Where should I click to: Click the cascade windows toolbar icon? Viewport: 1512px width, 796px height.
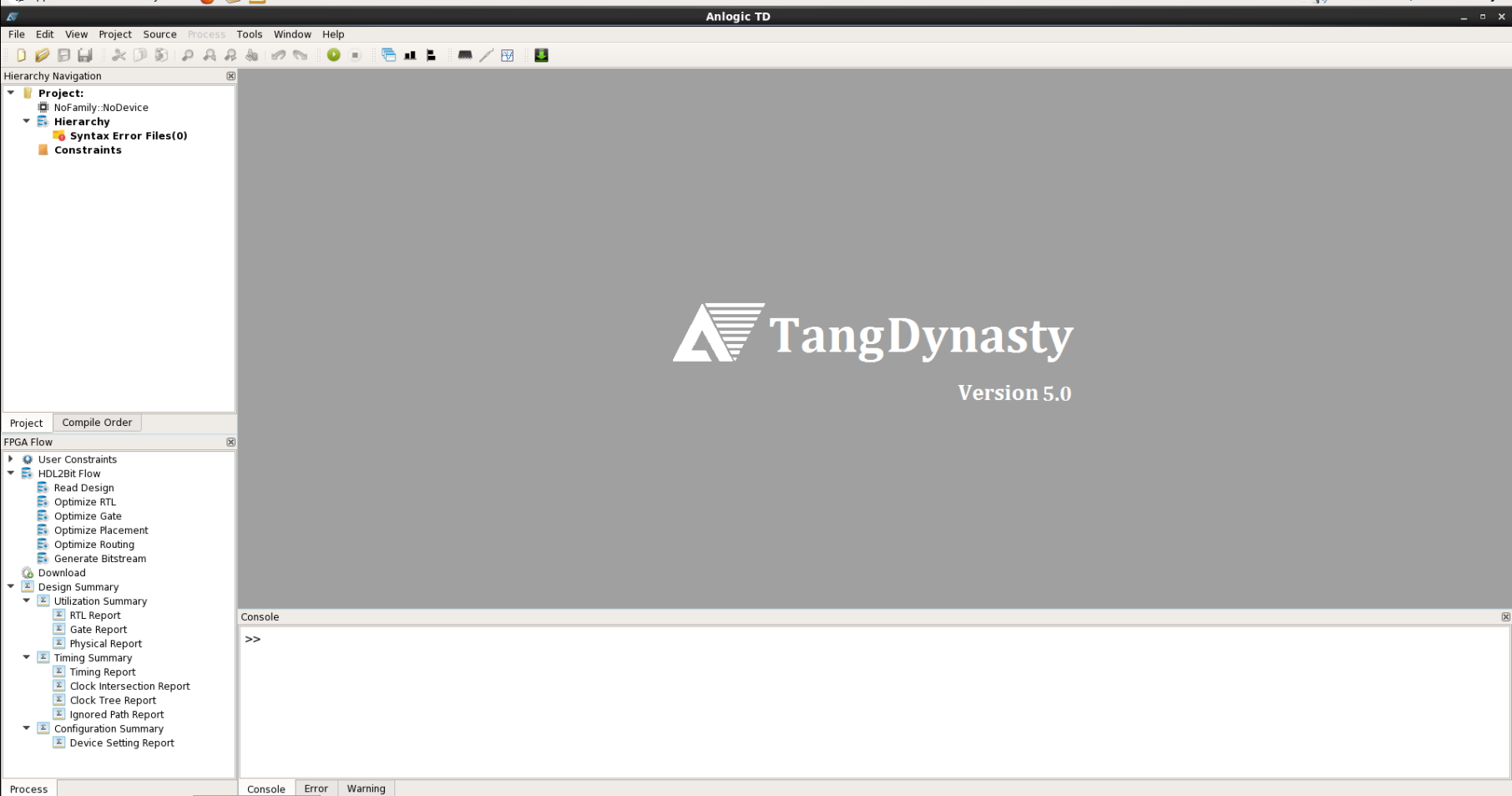coord(388,55)
